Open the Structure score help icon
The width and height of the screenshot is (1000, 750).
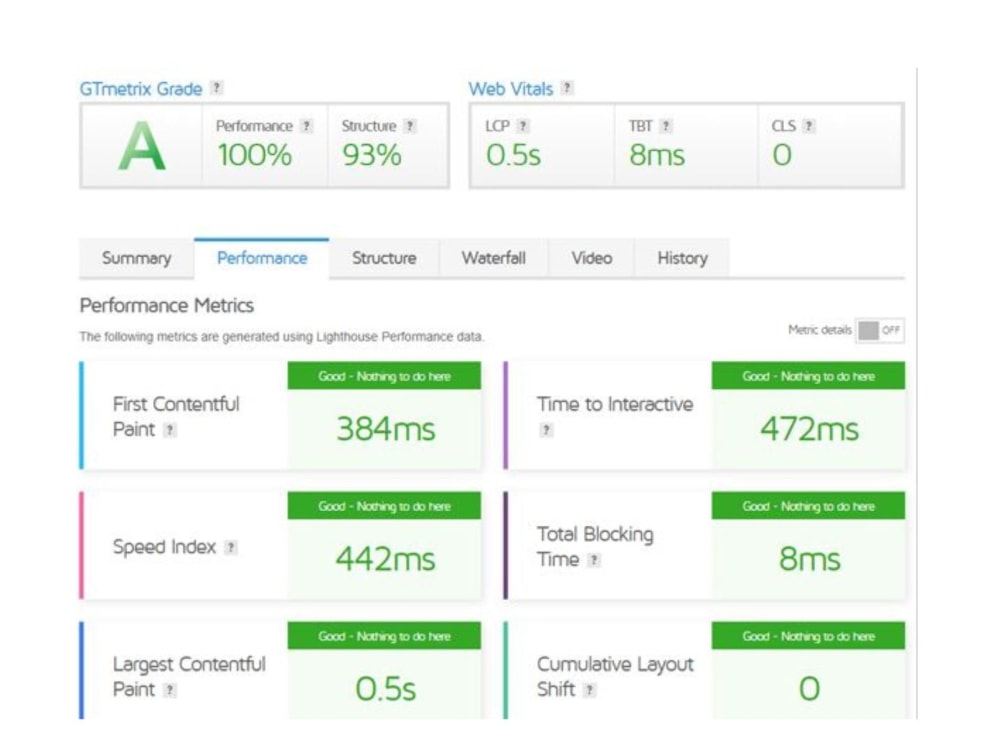coord(410,126)
